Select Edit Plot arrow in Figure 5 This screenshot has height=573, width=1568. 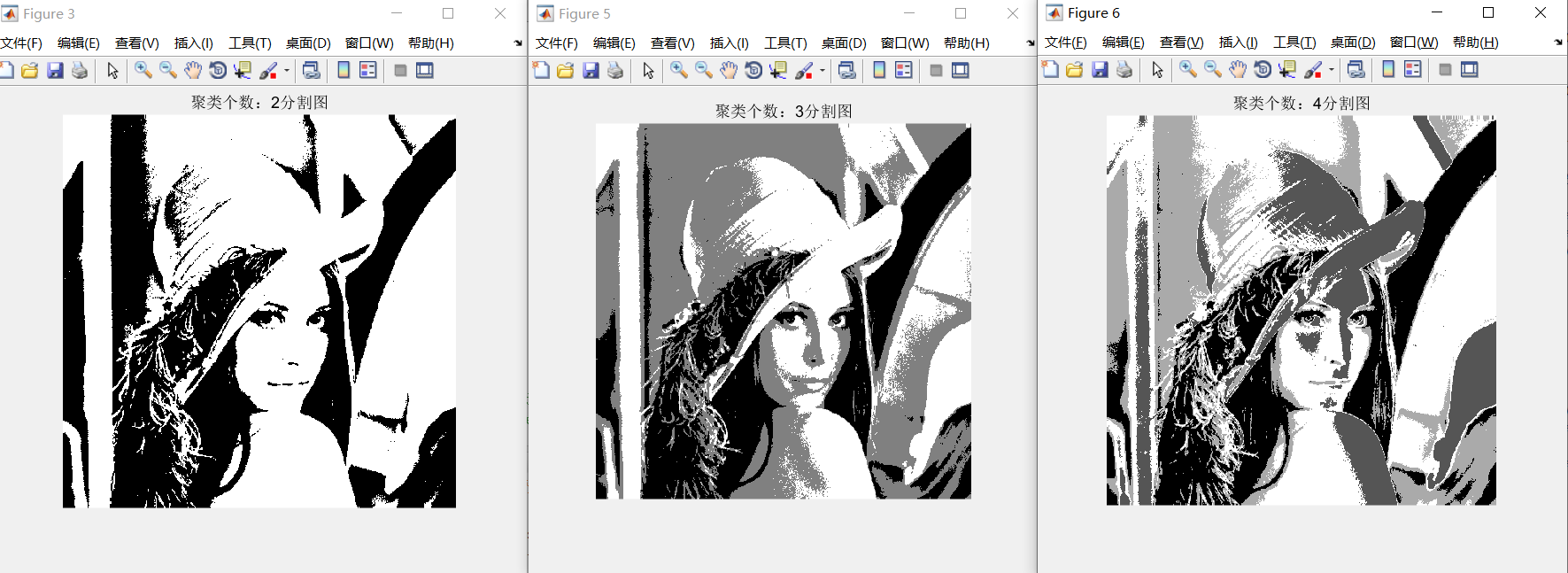[x=648, y=70]
